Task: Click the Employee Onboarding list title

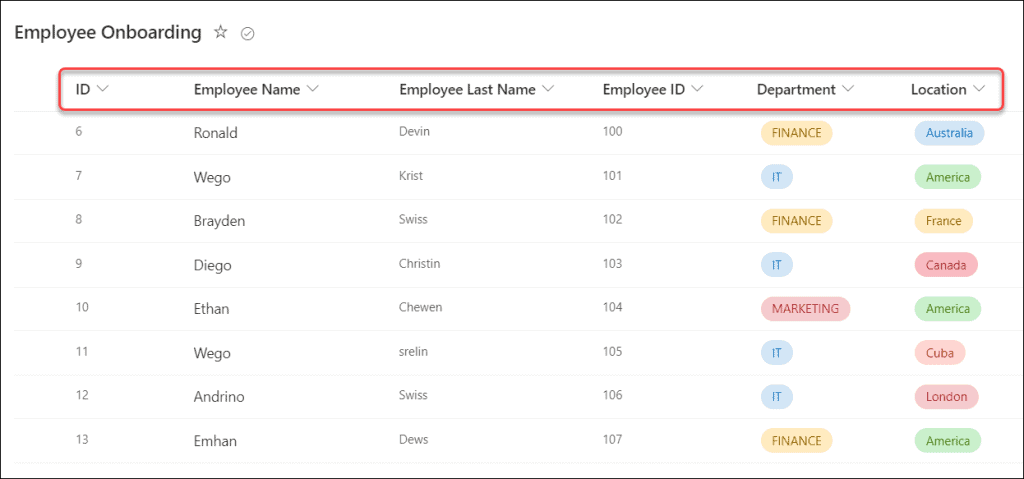Action: 108,33
